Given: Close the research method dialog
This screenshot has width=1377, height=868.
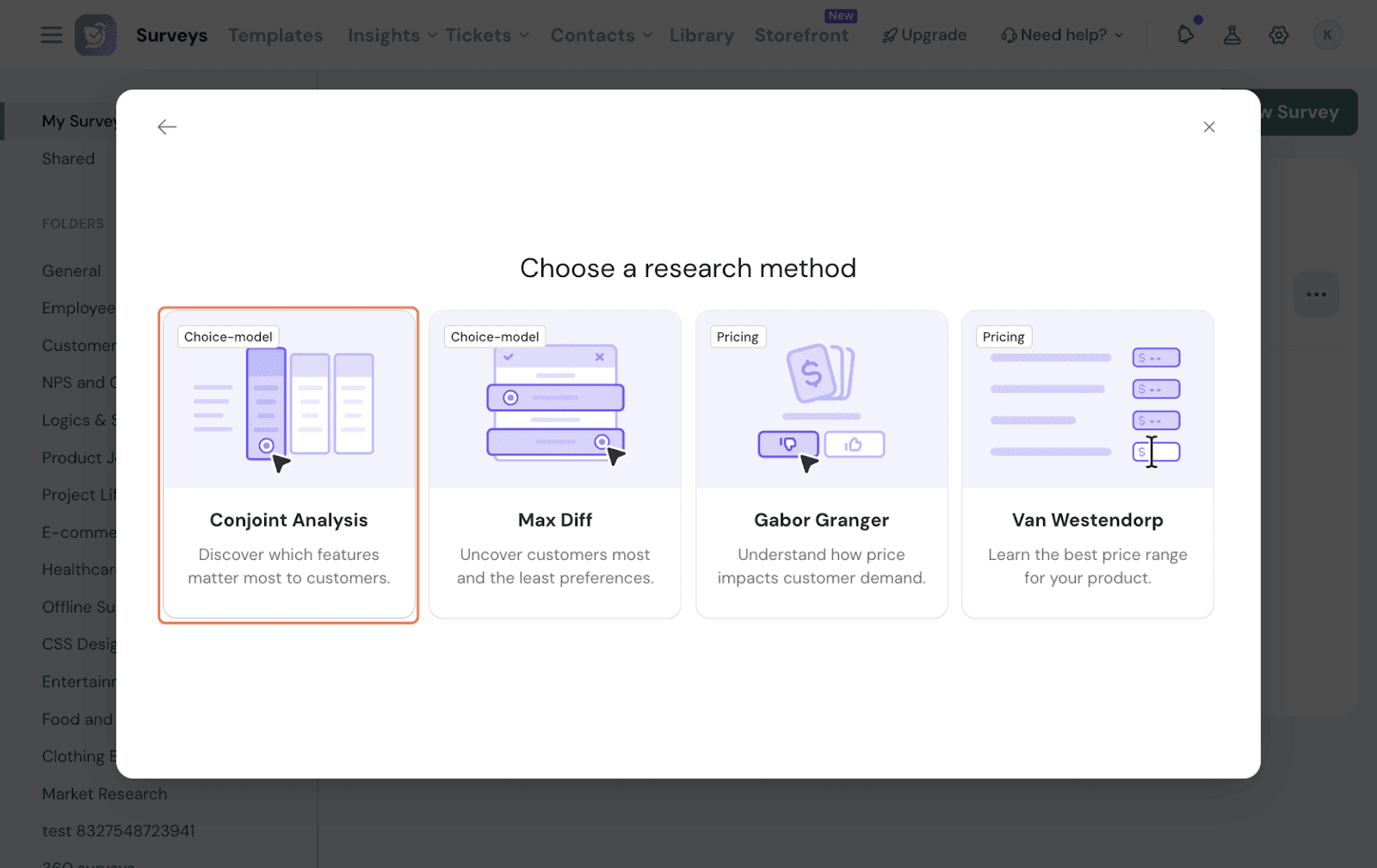Looking at the screenshot, I should [x=1208, y=127].
